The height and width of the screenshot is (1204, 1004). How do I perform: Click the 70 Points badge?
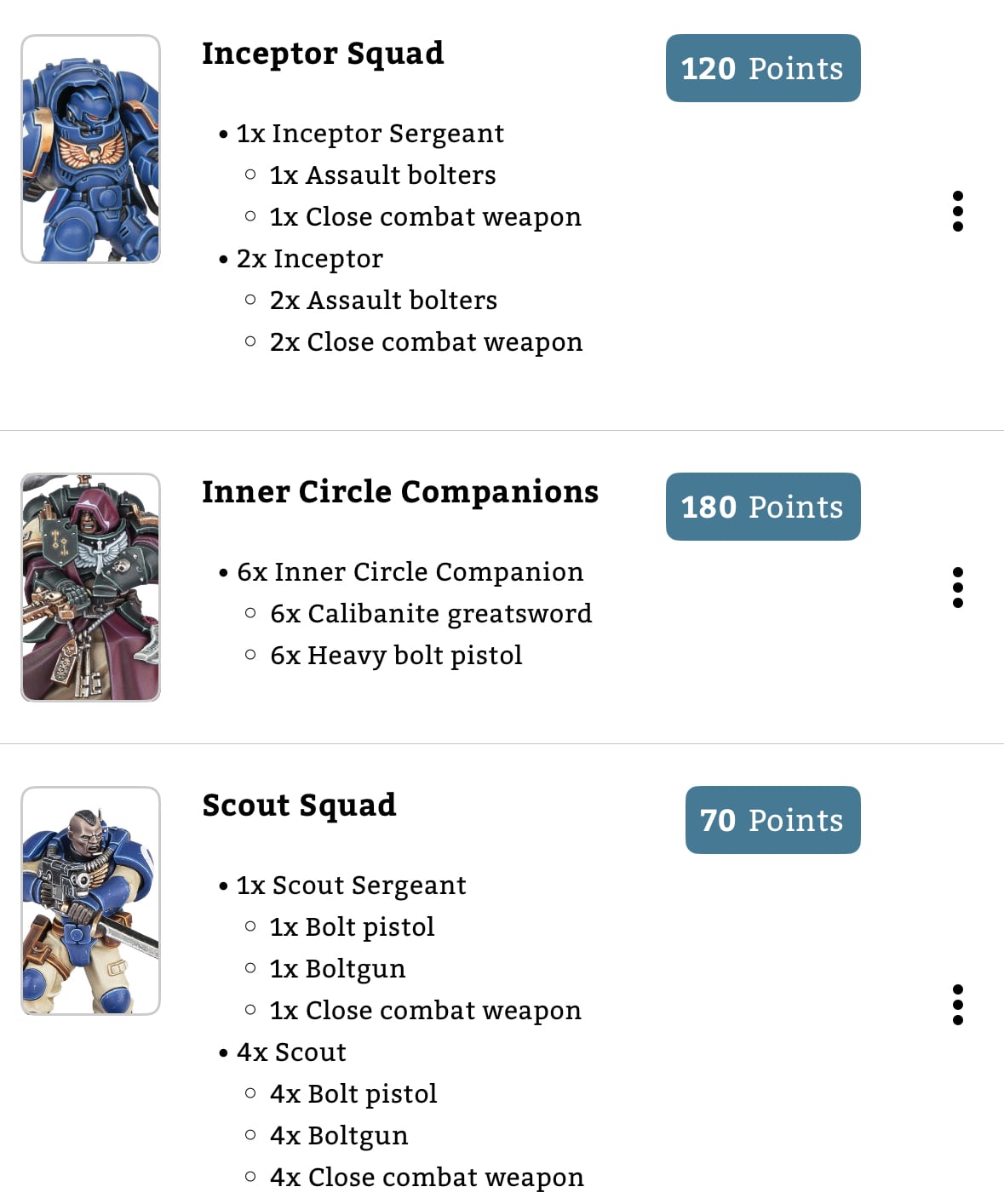click(772, 820)
